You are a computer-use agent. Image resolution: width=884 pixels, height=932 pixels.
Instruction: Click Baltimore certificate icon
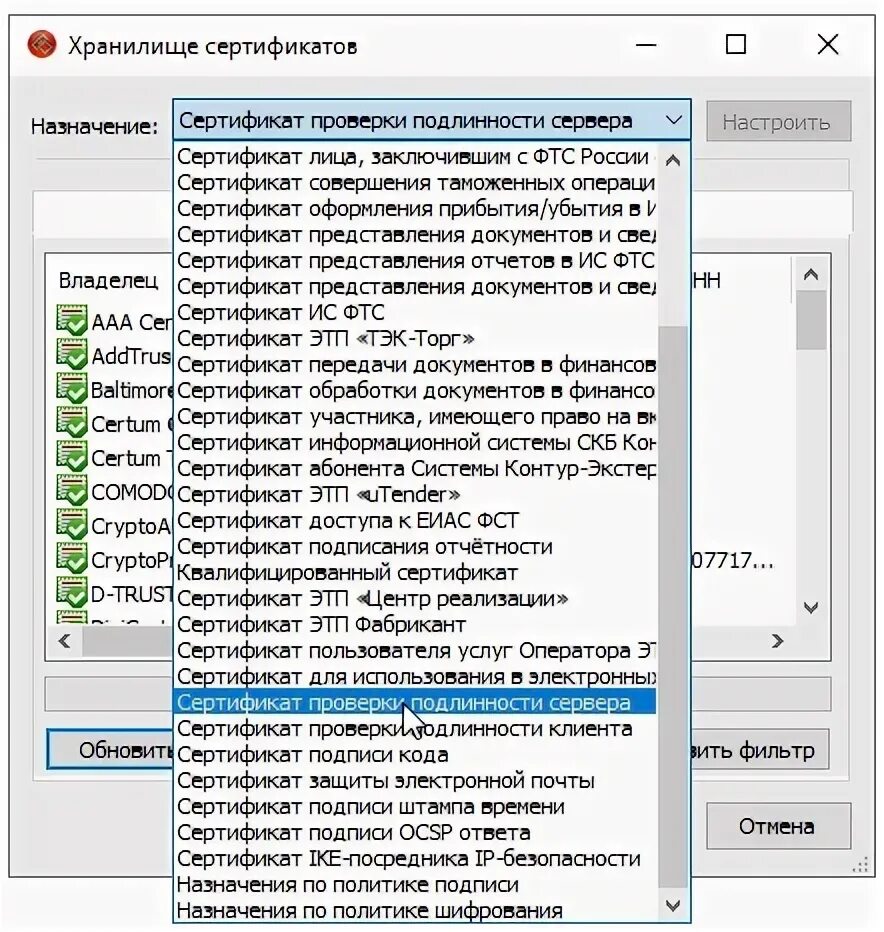72,389
